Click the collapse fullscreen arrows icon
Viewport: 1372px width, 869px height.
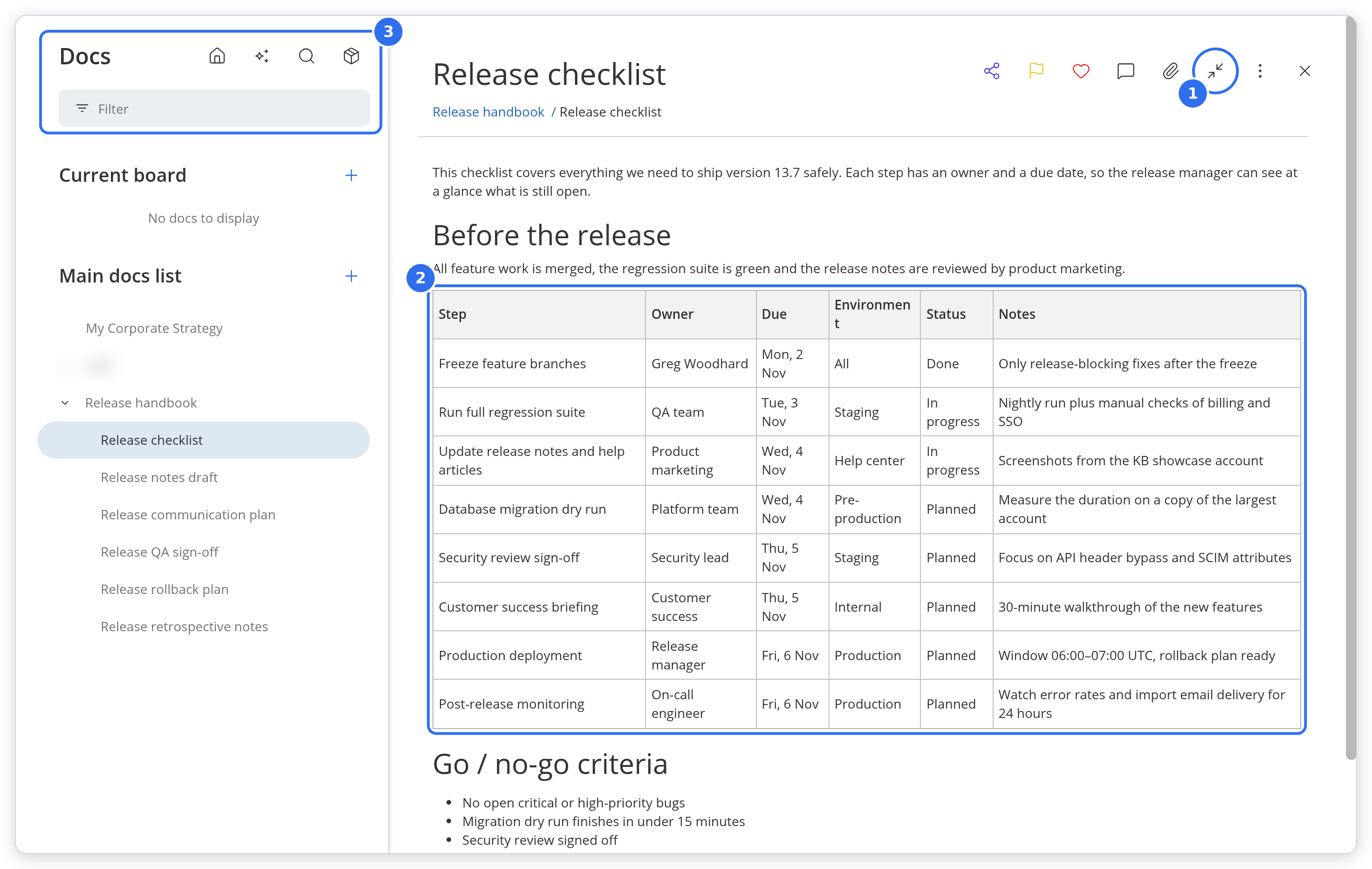(x=1215, y=71)
